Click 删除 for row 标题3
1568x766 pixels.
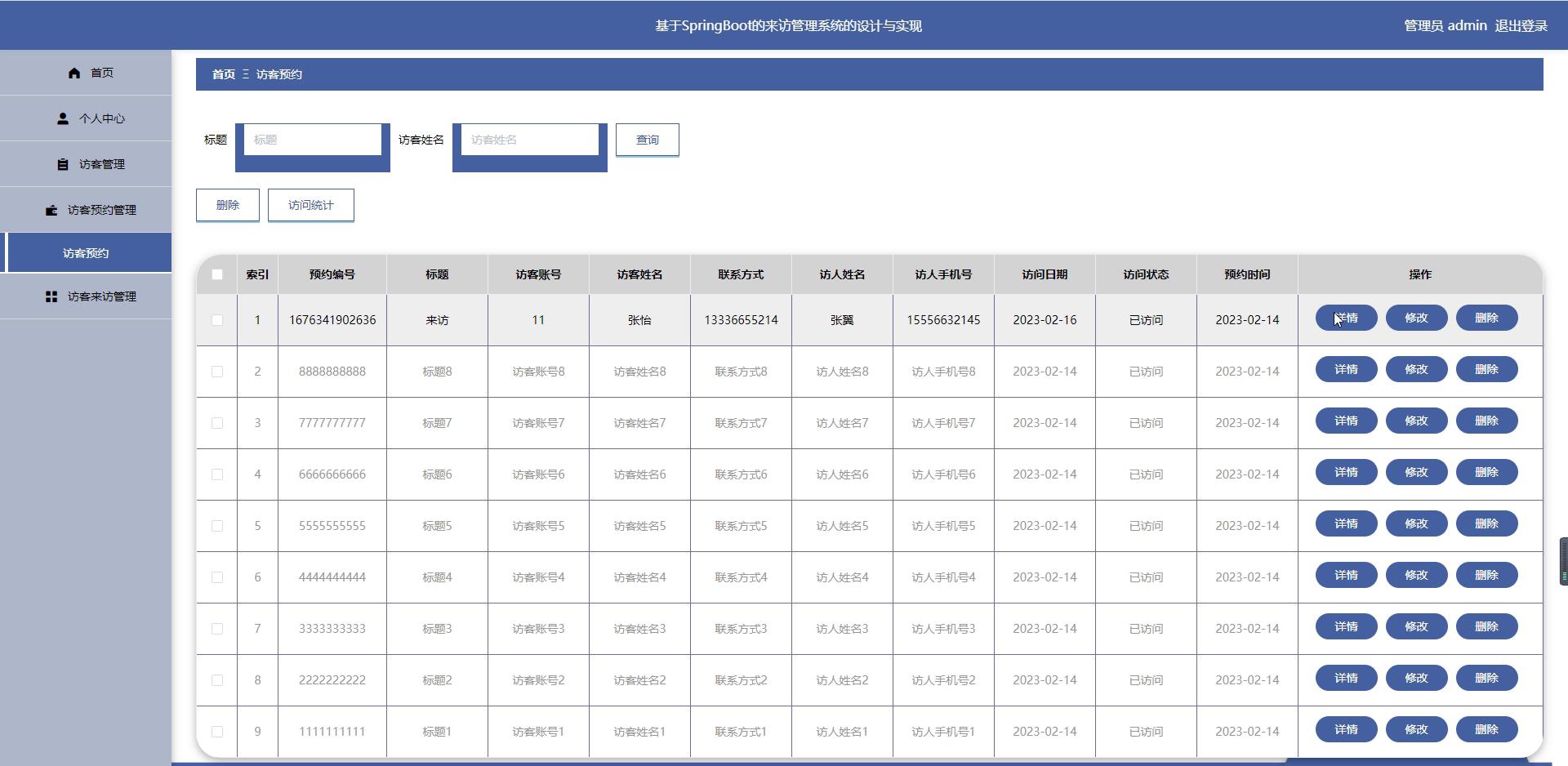pyautogui.click(x=1487, y=626)
